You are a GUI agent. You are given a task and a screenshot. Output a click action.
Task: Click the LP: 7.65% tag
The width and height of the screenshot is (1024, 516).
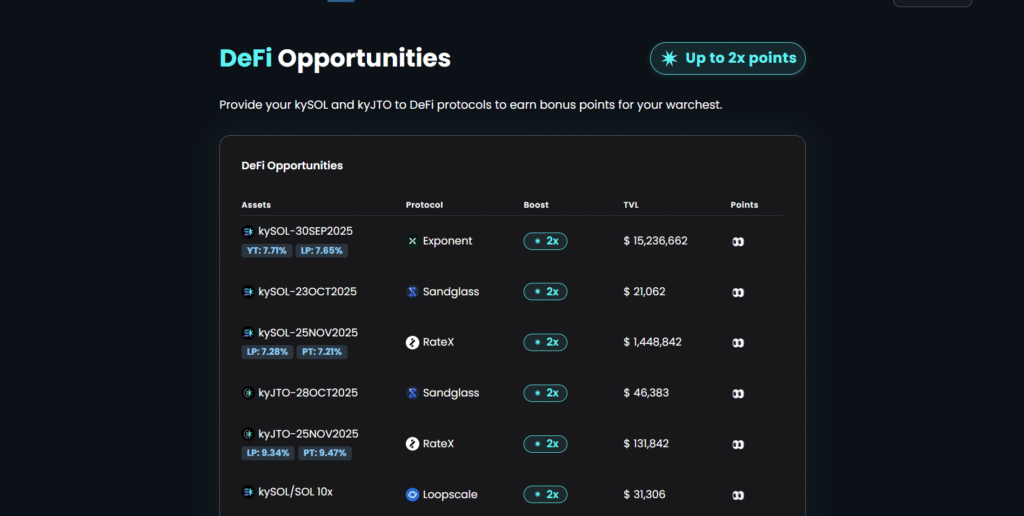click(x=321, y=251)
